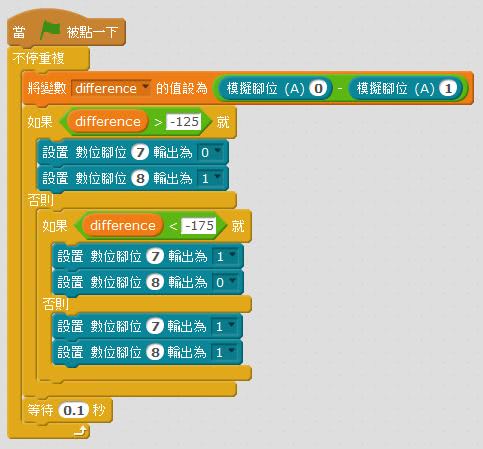Open the difference variable dropdown in set block

(111, 88)
